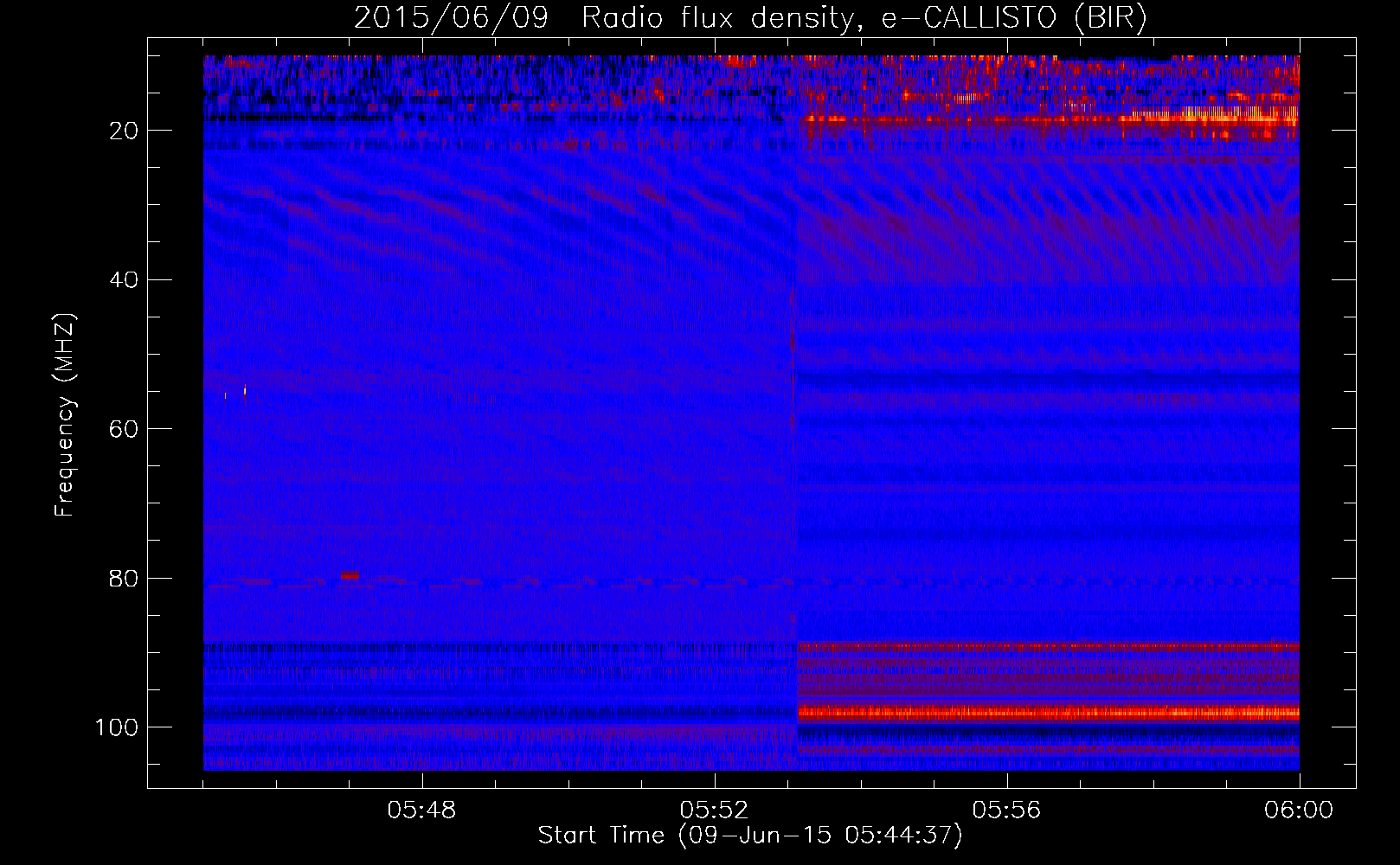Click the 100 MHz frequency tick label
The width and height of the screenshot is (1400, 865).
pyautogui.click(x=117, y=727)
